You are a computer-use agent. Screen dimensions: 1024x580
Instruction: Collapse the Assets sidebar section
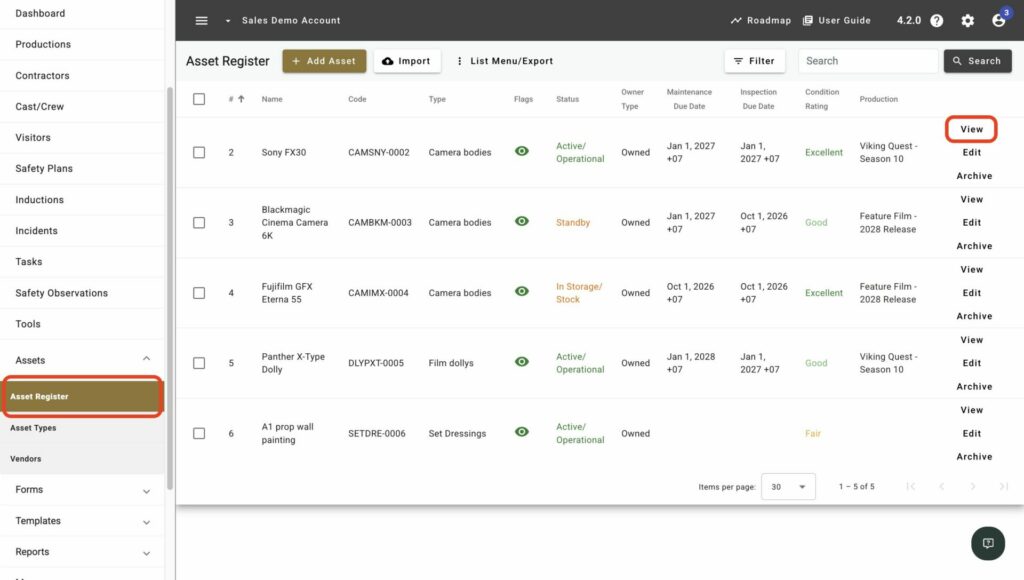pos(146,359)
